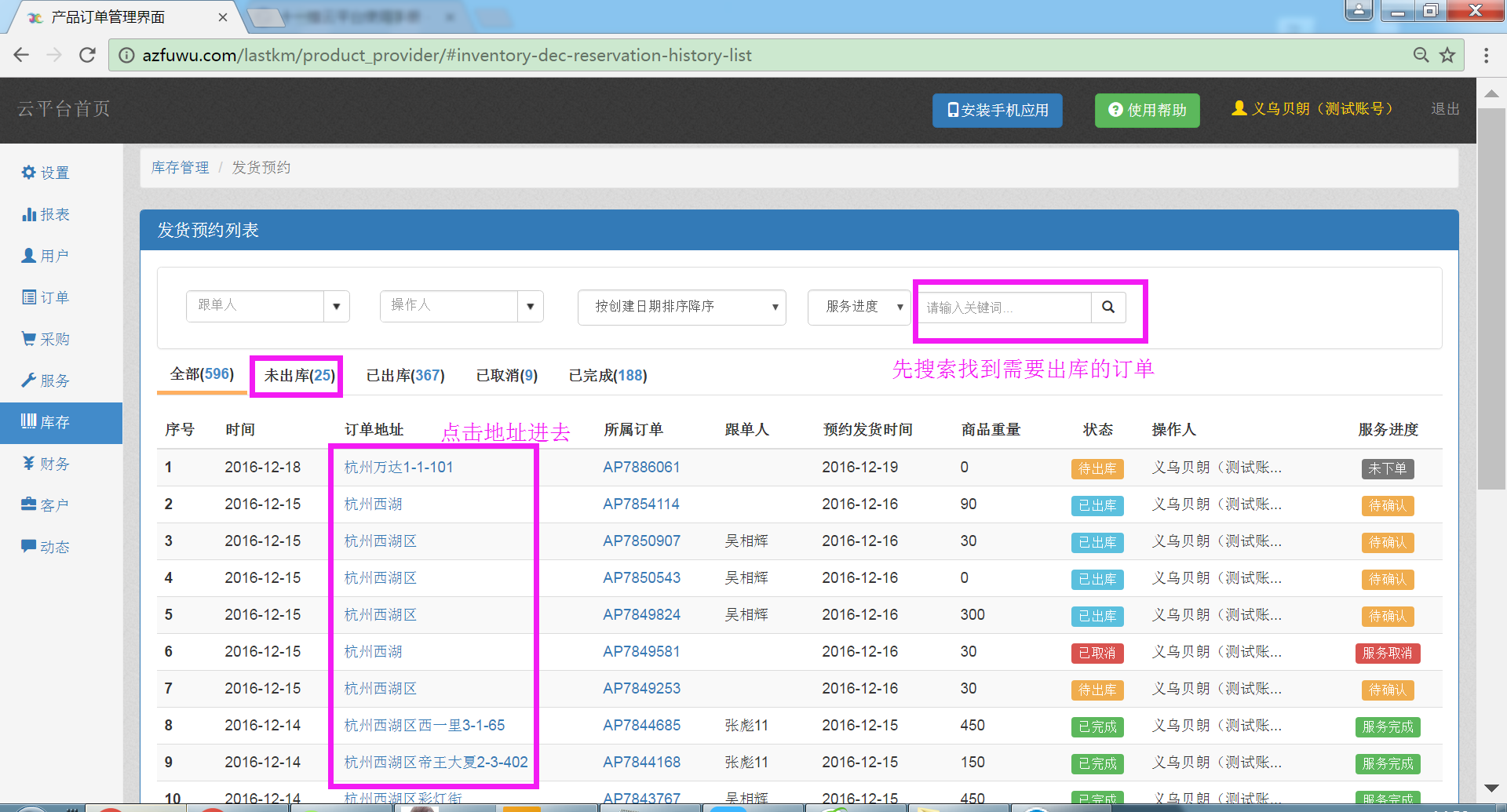Image resolution: width=1507 pixels, height=812 pixels.
Task: Open address 杭州西湖区西一里3-1-65
Action: pos(425,725)
